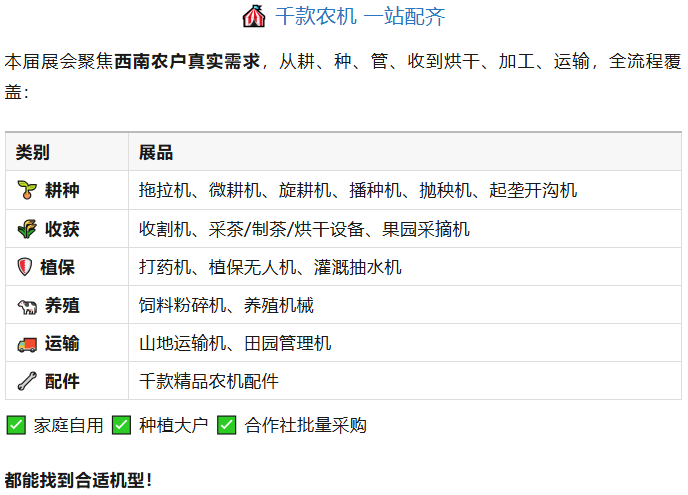688x495 pixels.
Task: Click the green checkmark before 合作社批量采购
Action: [x=227, y=425]
